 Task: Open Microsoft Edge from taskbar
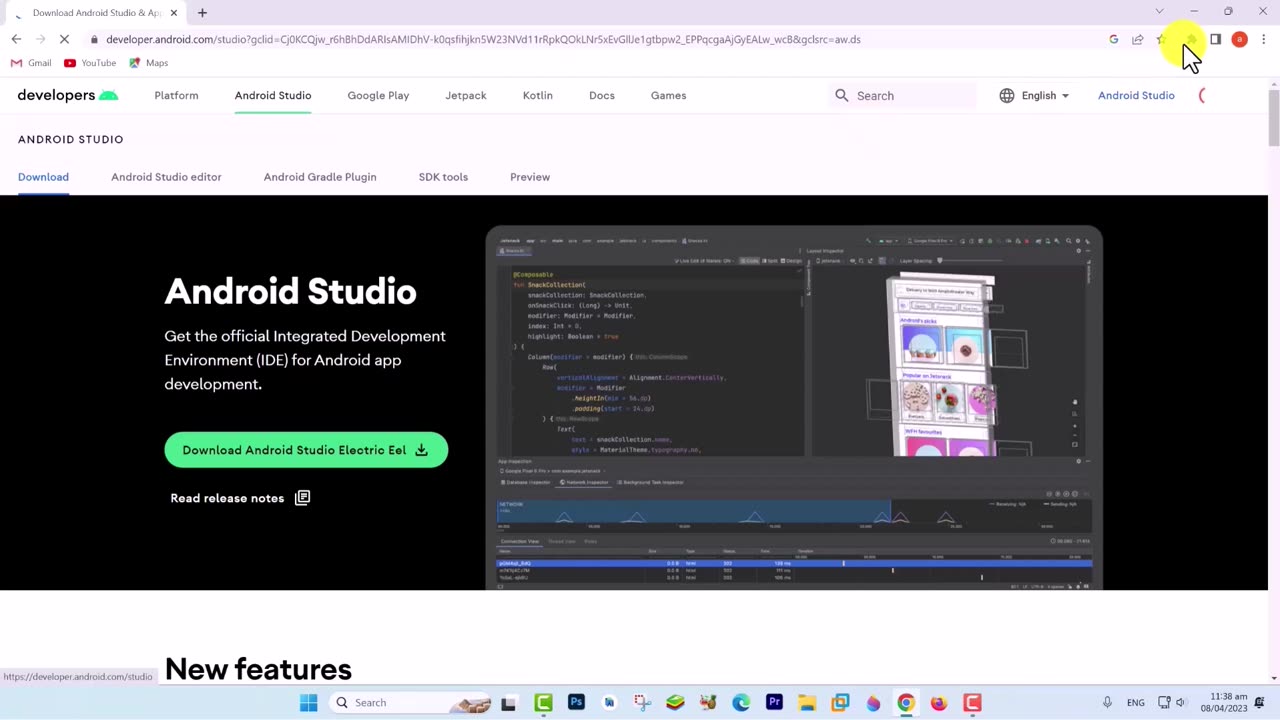pos(741,703)
